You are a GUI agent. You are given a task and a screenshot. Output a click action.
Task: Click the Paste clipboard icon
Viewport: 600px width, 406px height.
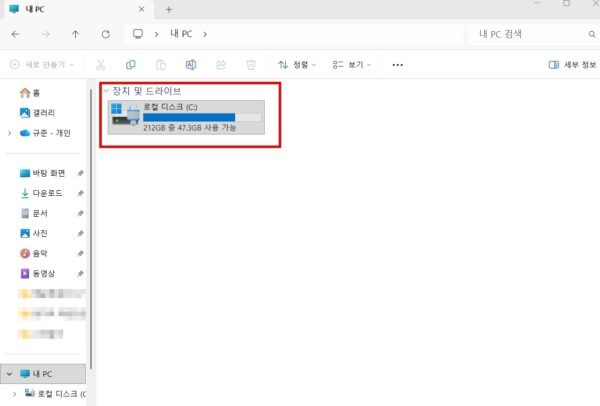click(161, 65)
